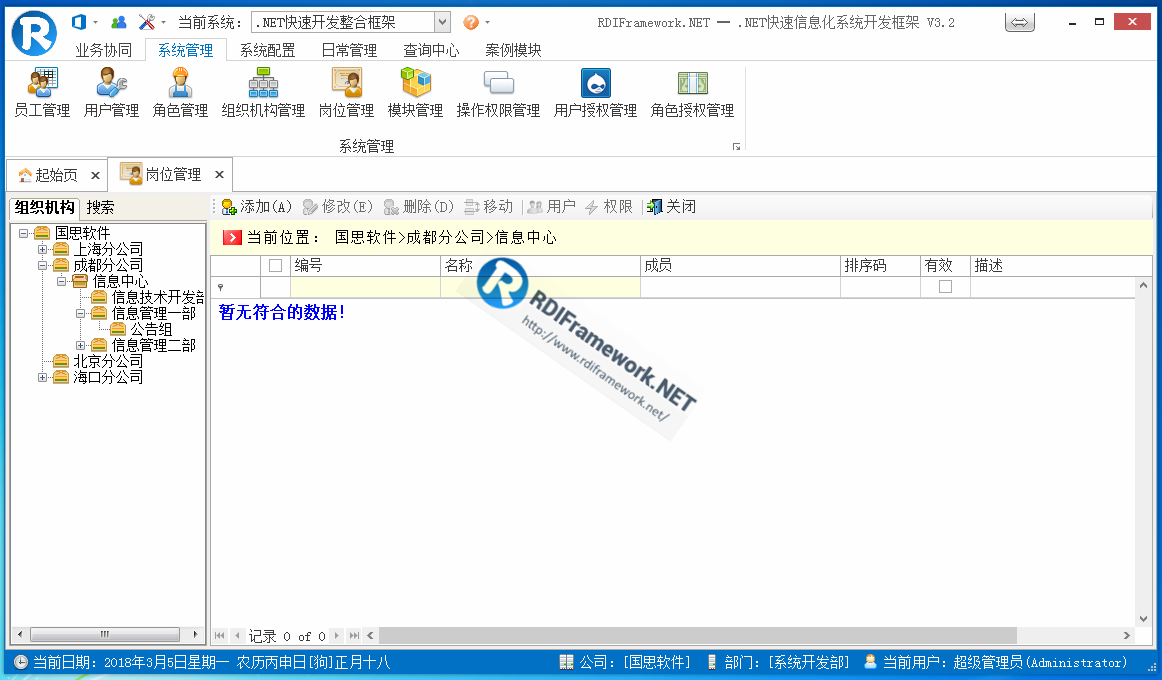Click the 当前用户 status bar entry
The width and height of the screenshot is (1162, 680).
coord(995,662)
